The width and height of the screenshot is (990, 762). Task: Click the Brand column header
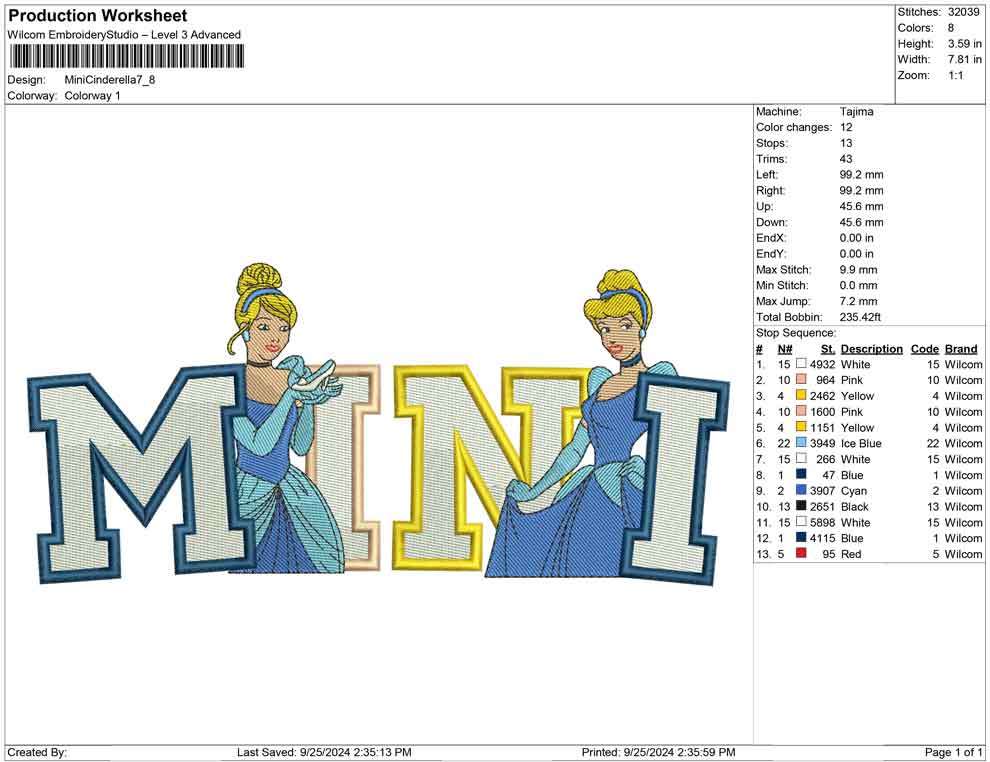pos(961,349)
